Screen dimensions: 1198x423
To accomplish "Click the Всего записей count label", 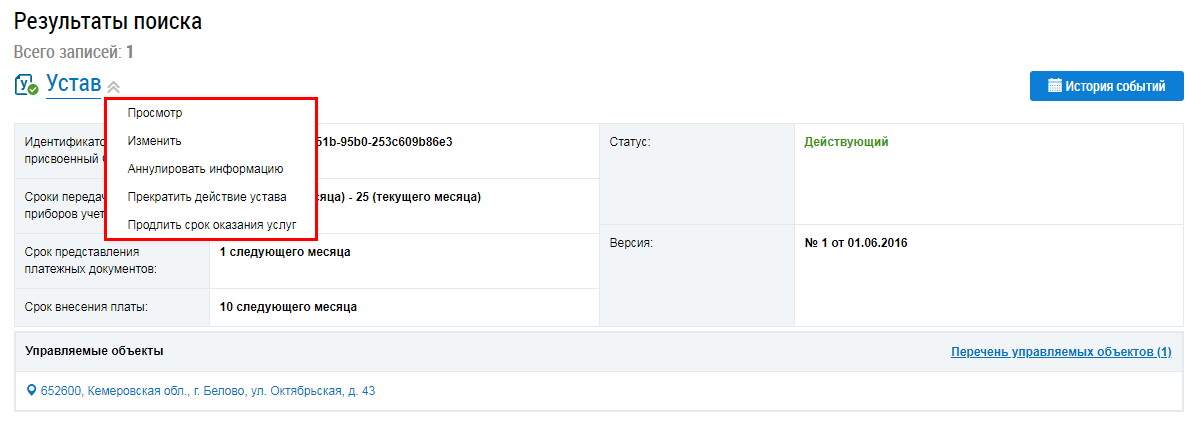I will coord(74,53).
